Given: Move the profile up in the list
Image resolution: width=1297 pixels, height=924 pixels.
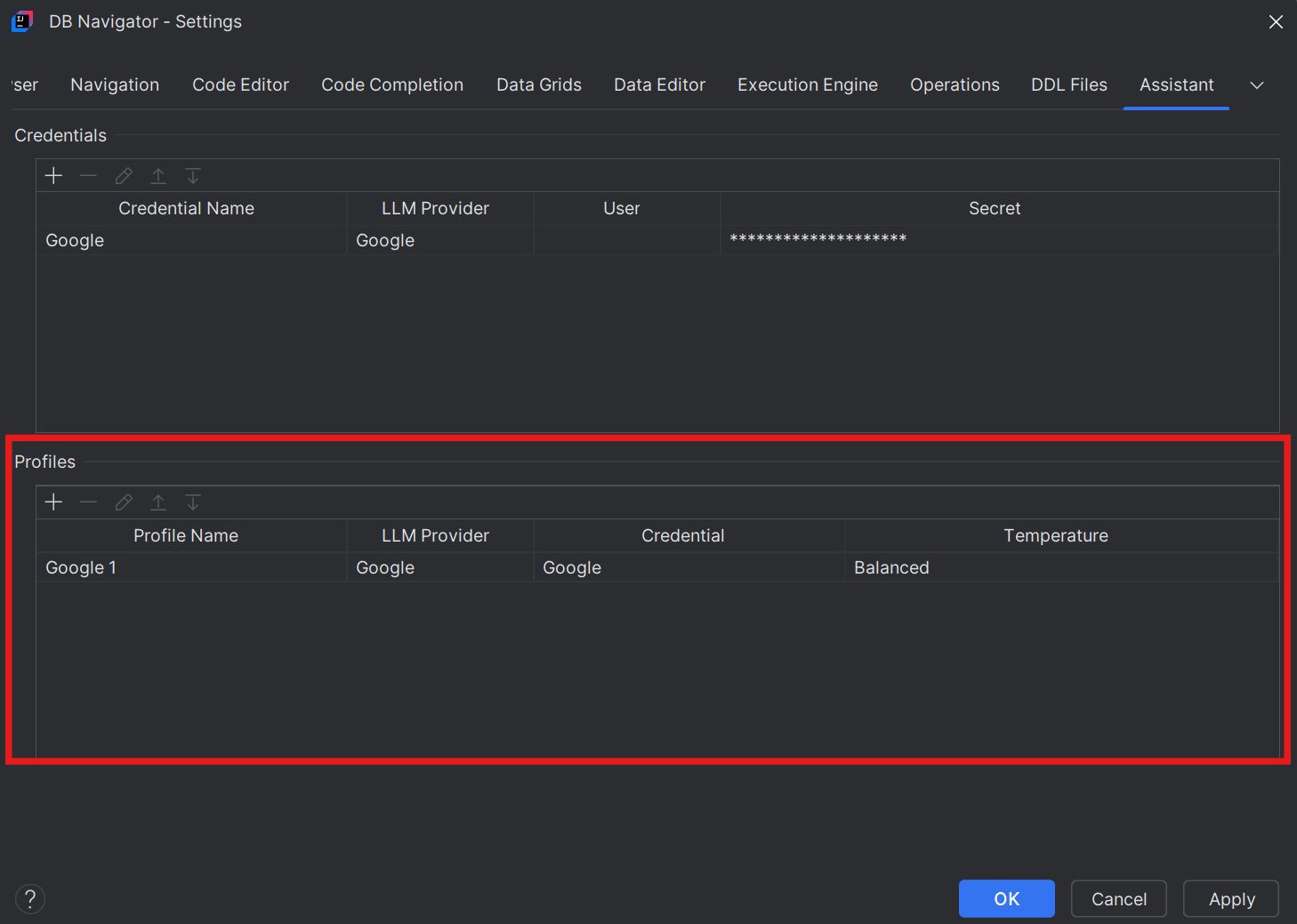Looking at the screenshot, I should (158, 502).
